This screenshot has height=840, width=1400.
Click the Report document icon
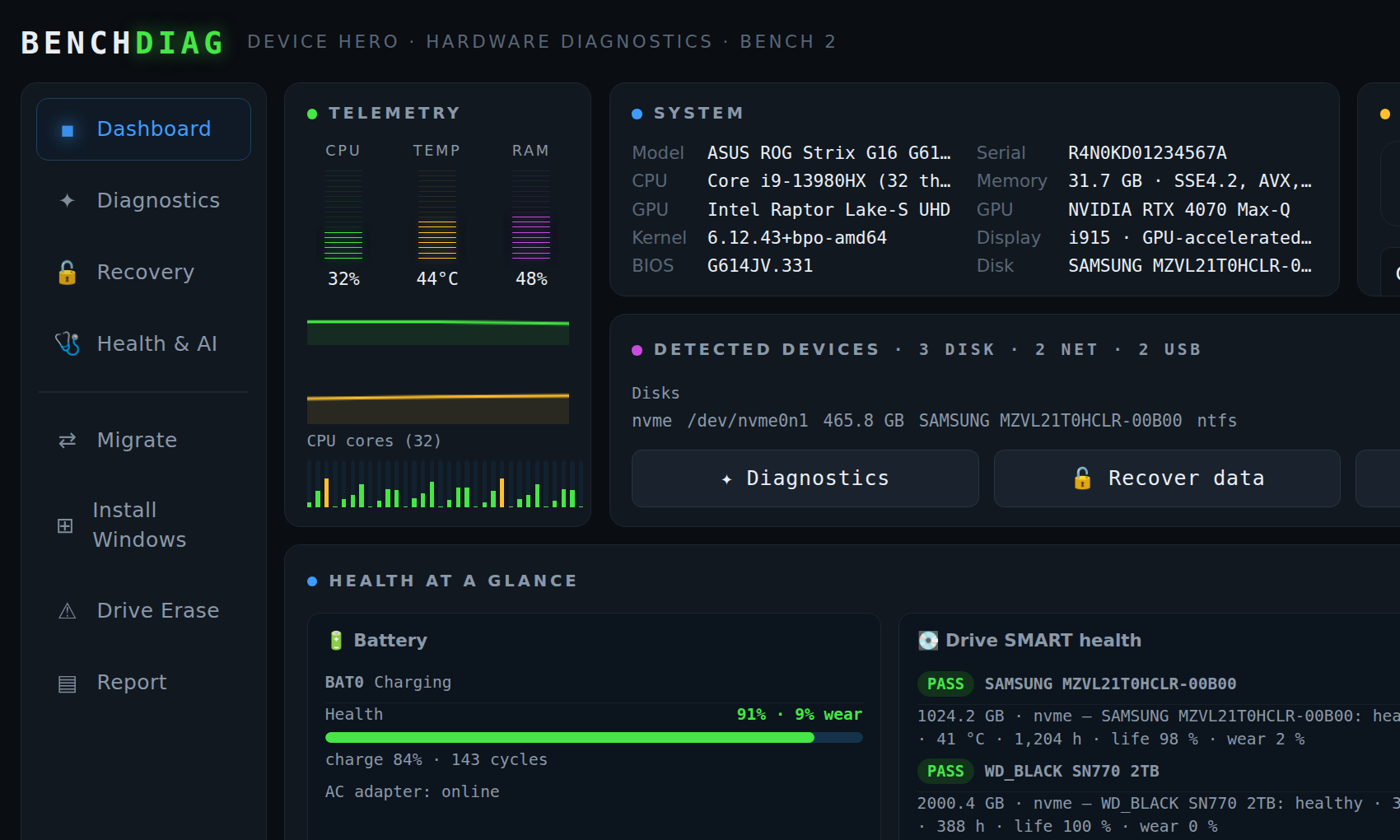click(x=67, y=683)
